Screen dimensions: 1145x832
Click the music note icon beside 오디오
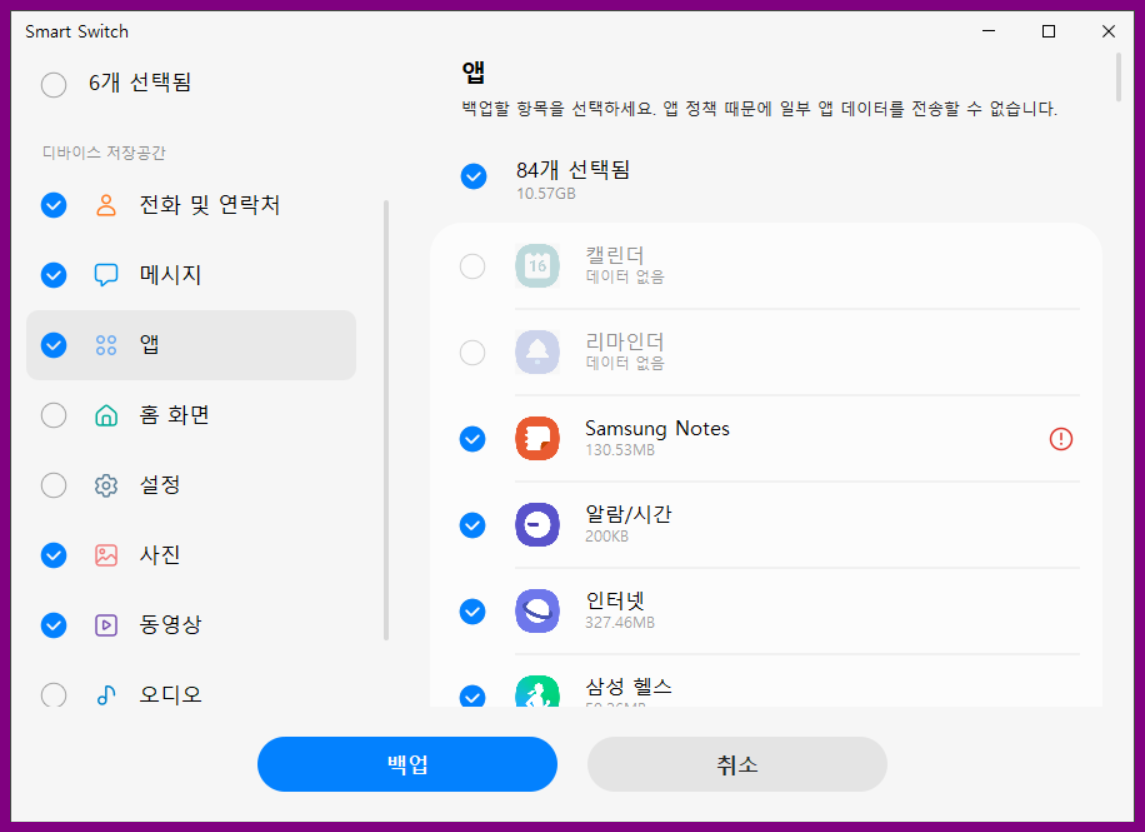coord(106,695)
